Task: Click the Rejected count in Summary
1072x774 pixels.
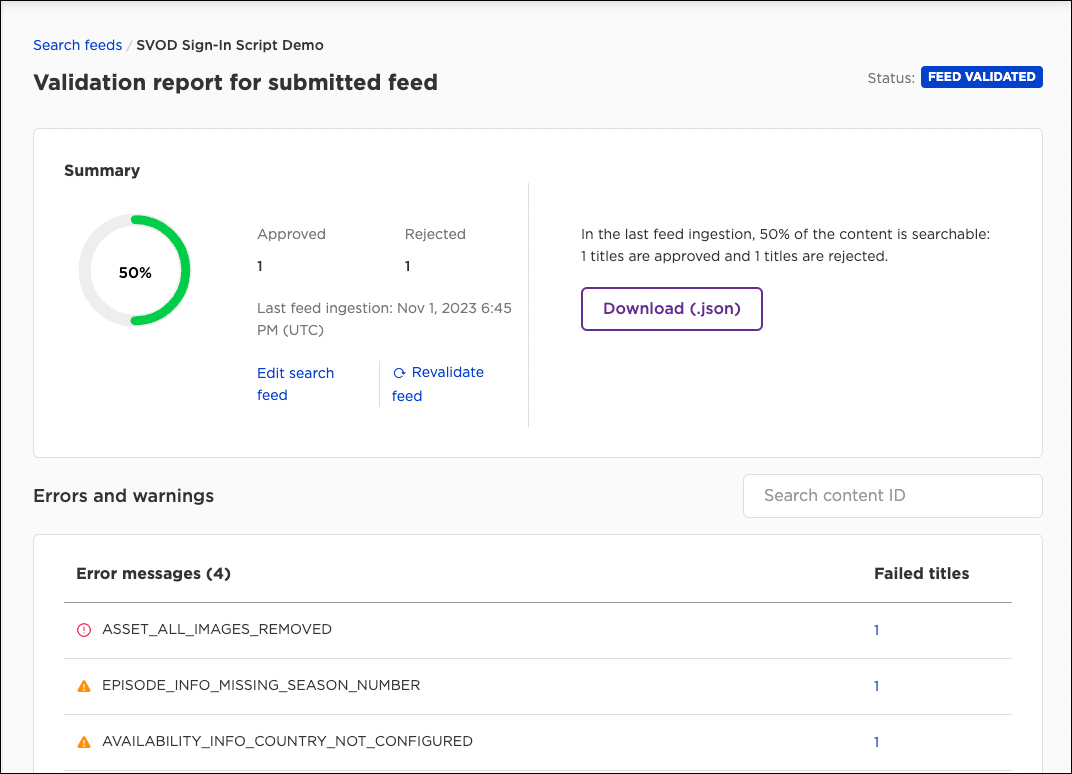Action: (407, 266)
